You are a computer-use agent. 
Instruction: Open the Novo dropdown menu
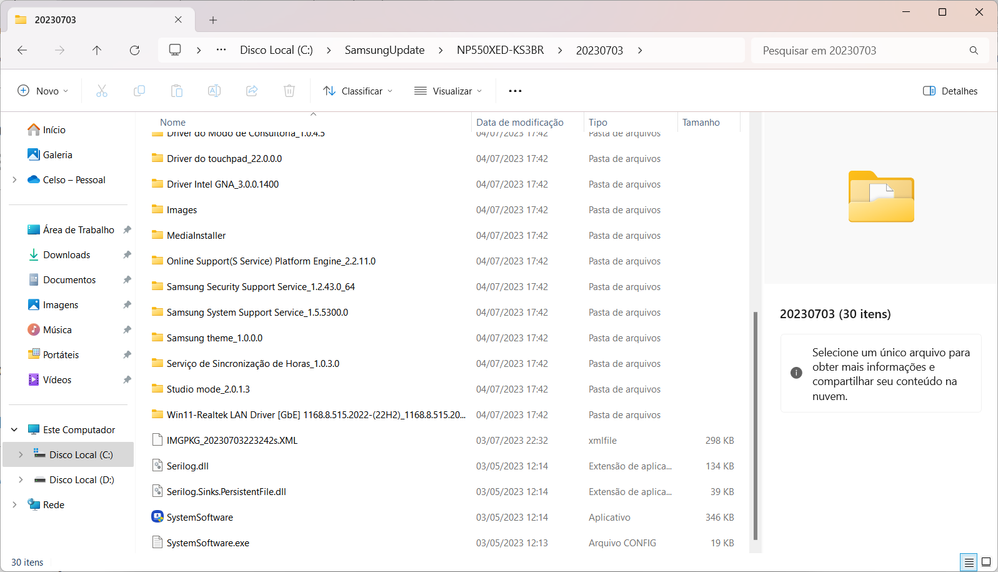[x=43, y=91]
